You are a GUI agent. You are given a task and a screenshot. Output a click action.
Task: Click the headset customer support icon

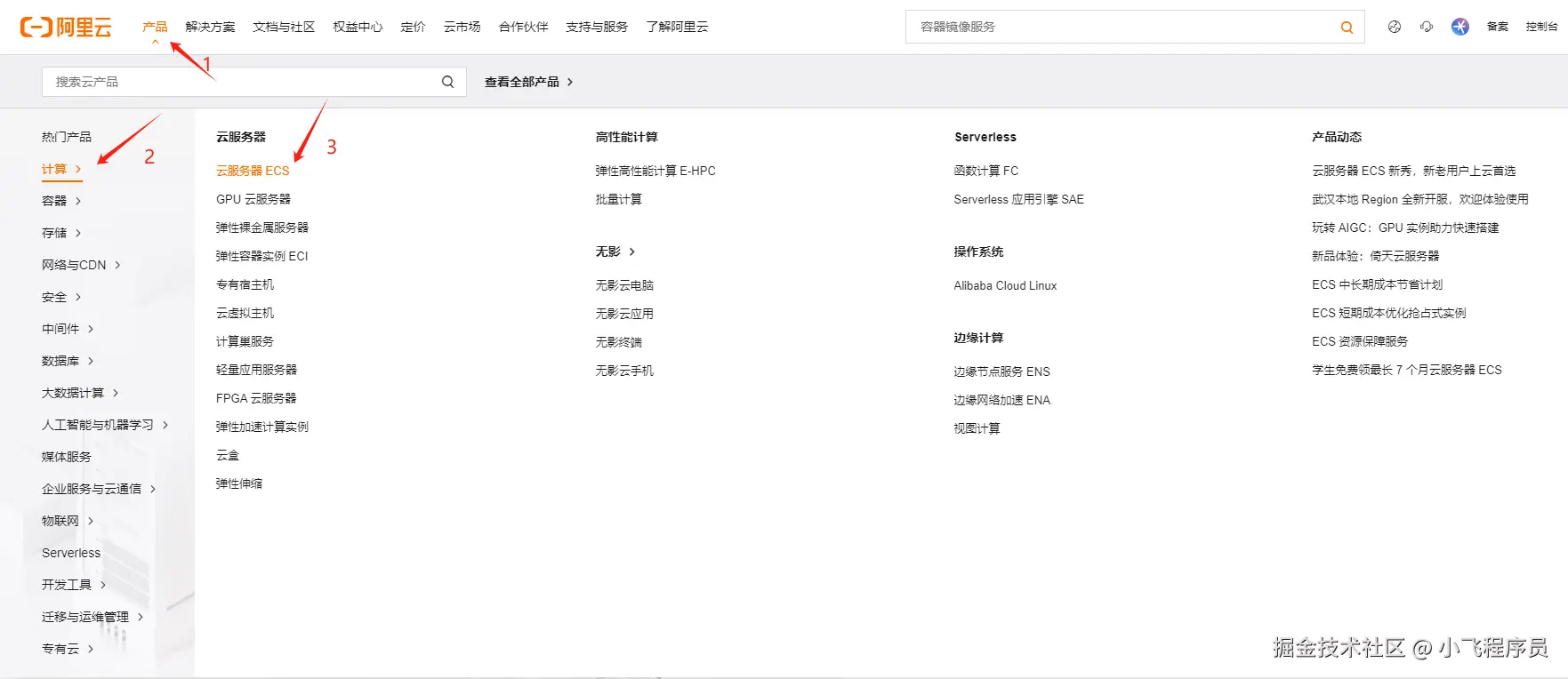tap(1427, 27)
